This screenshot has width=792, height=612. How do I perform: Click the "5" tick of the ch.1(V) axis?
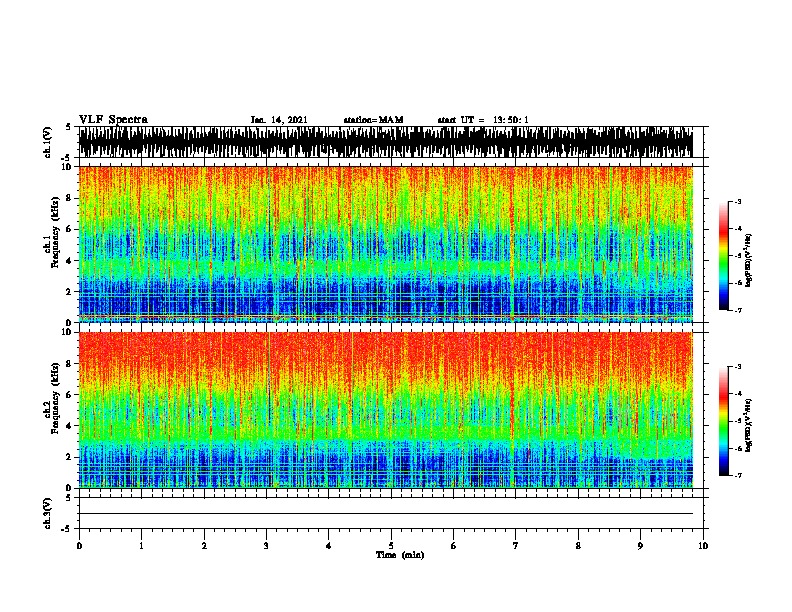(68, 127)
